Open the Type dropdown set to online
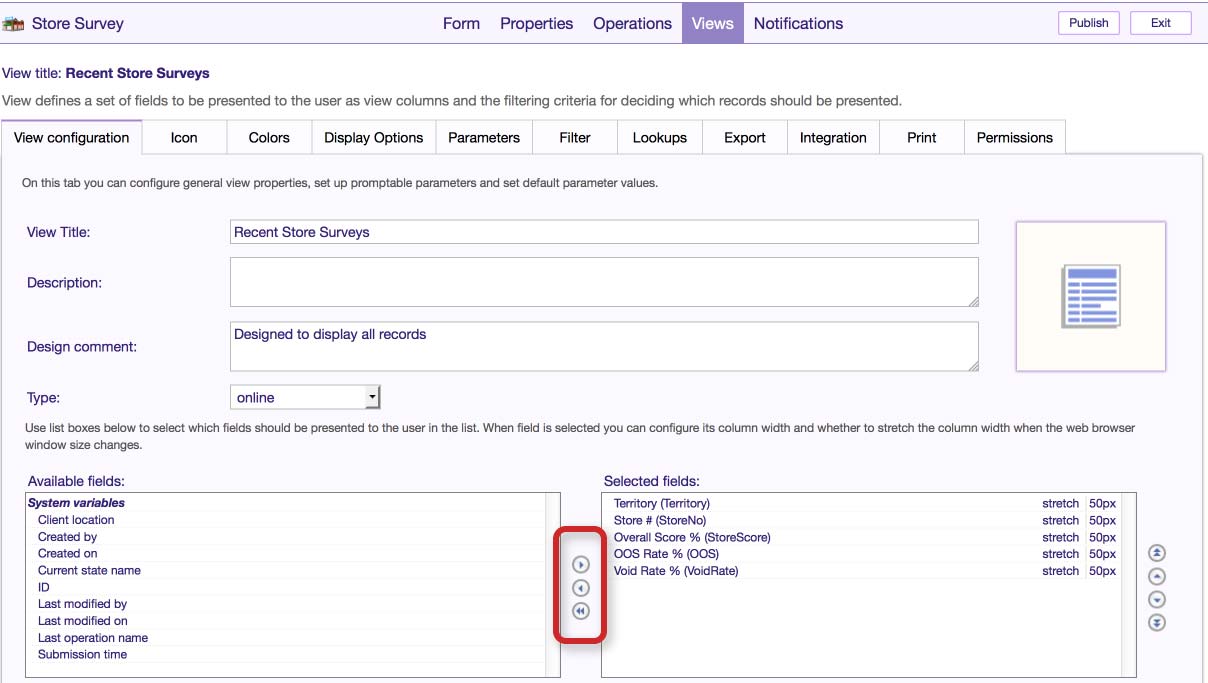This screenshot has height=683, width=1208. pos(305,398)
